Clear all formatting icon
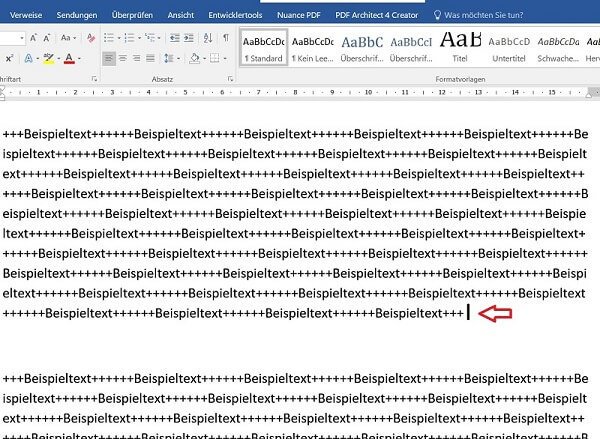This screenshot has height=439, width=600. [x=91, y=38]
